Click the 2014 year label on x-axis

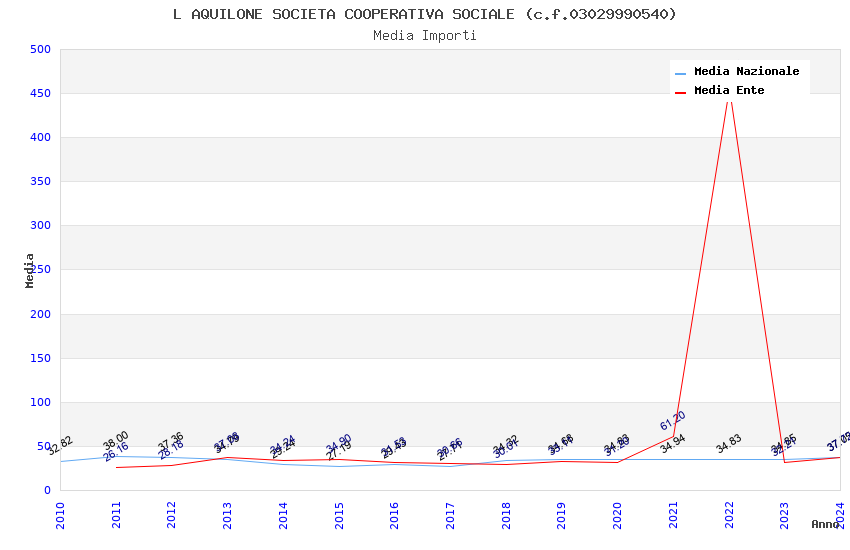coord(283,515)
